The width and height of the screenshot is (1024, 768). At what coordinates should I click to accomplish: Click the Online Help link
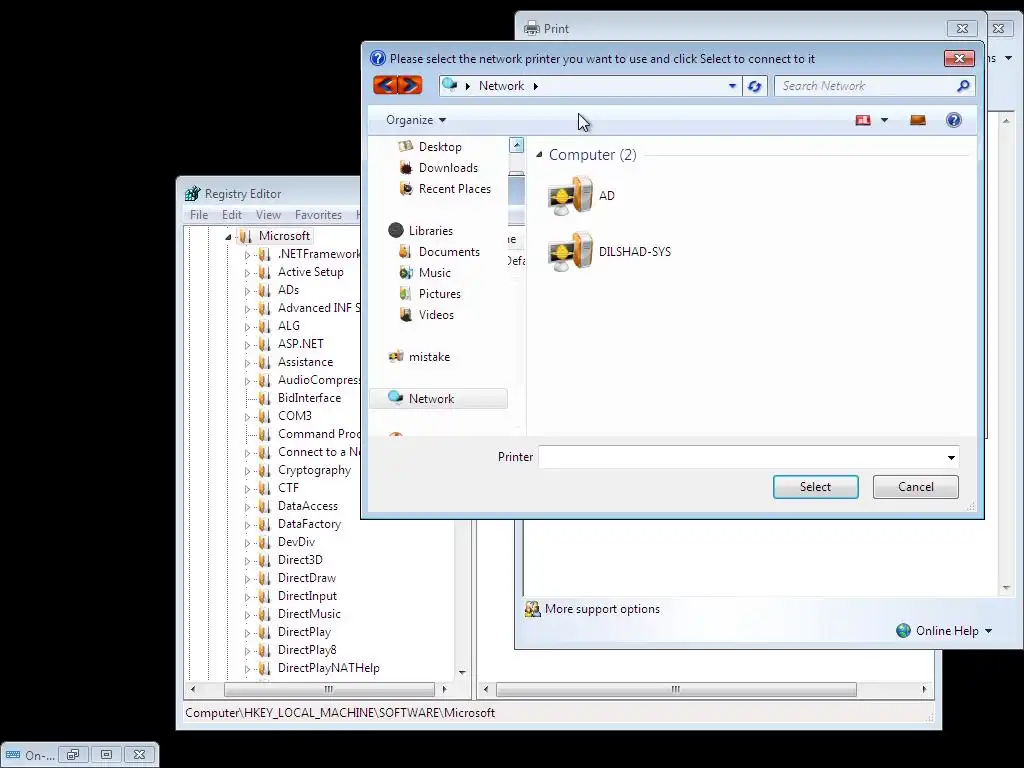point(947,631)
